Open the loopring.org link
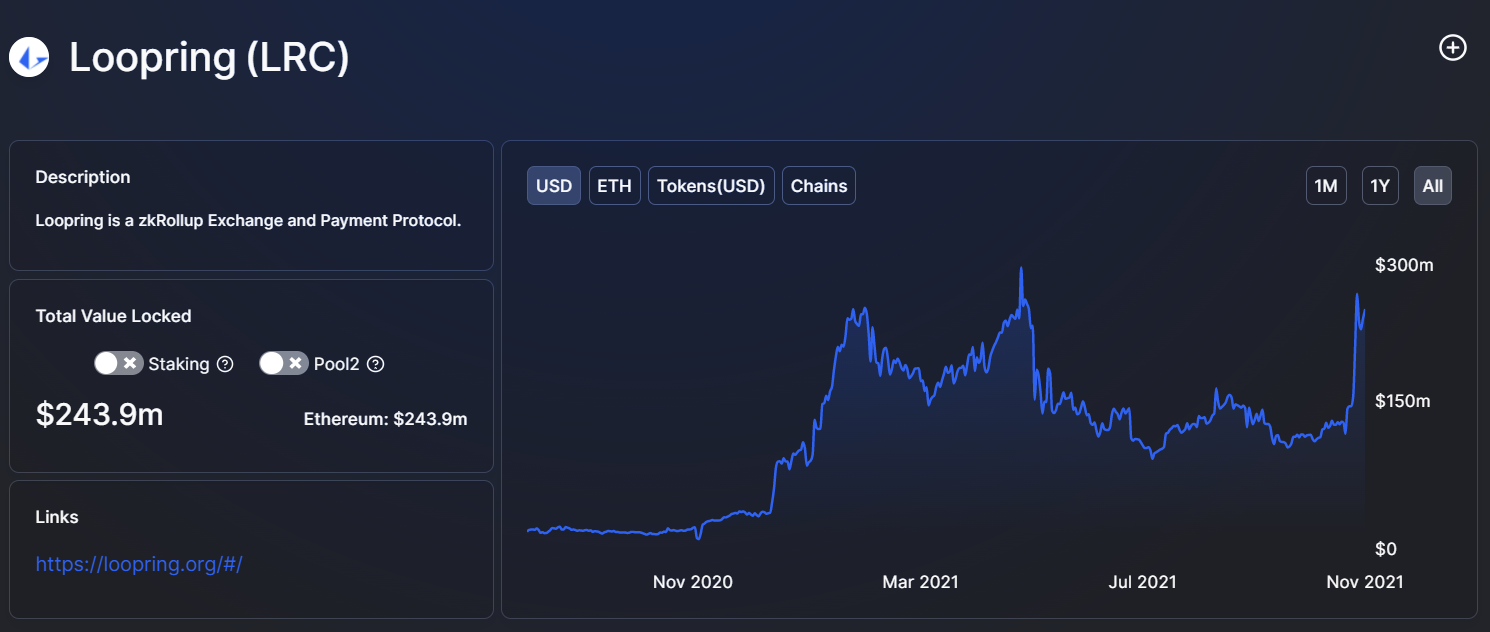The height and width of the screenshot is (632, 1490). click(x=139, y=564)
